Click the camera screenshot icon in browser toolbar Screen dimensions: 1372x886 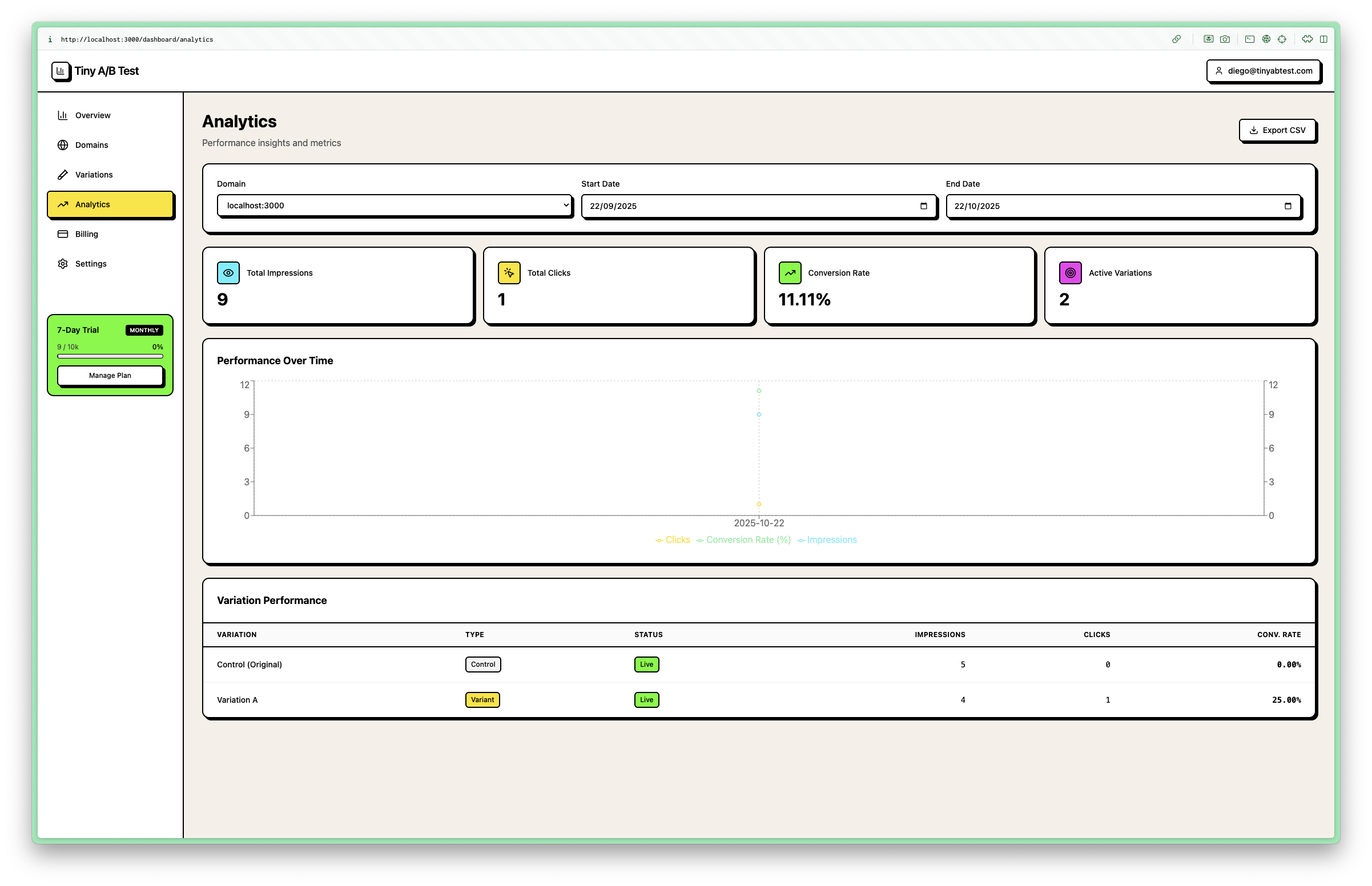pos(1225,39)
